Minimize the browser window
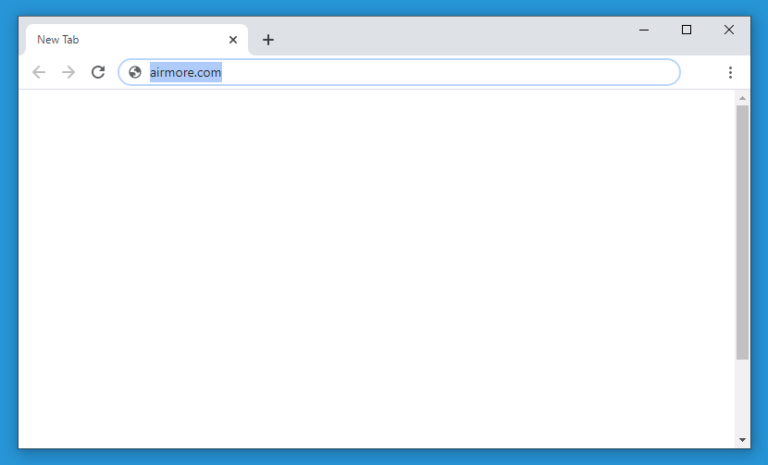768x465 pixels. click(644, 30)
